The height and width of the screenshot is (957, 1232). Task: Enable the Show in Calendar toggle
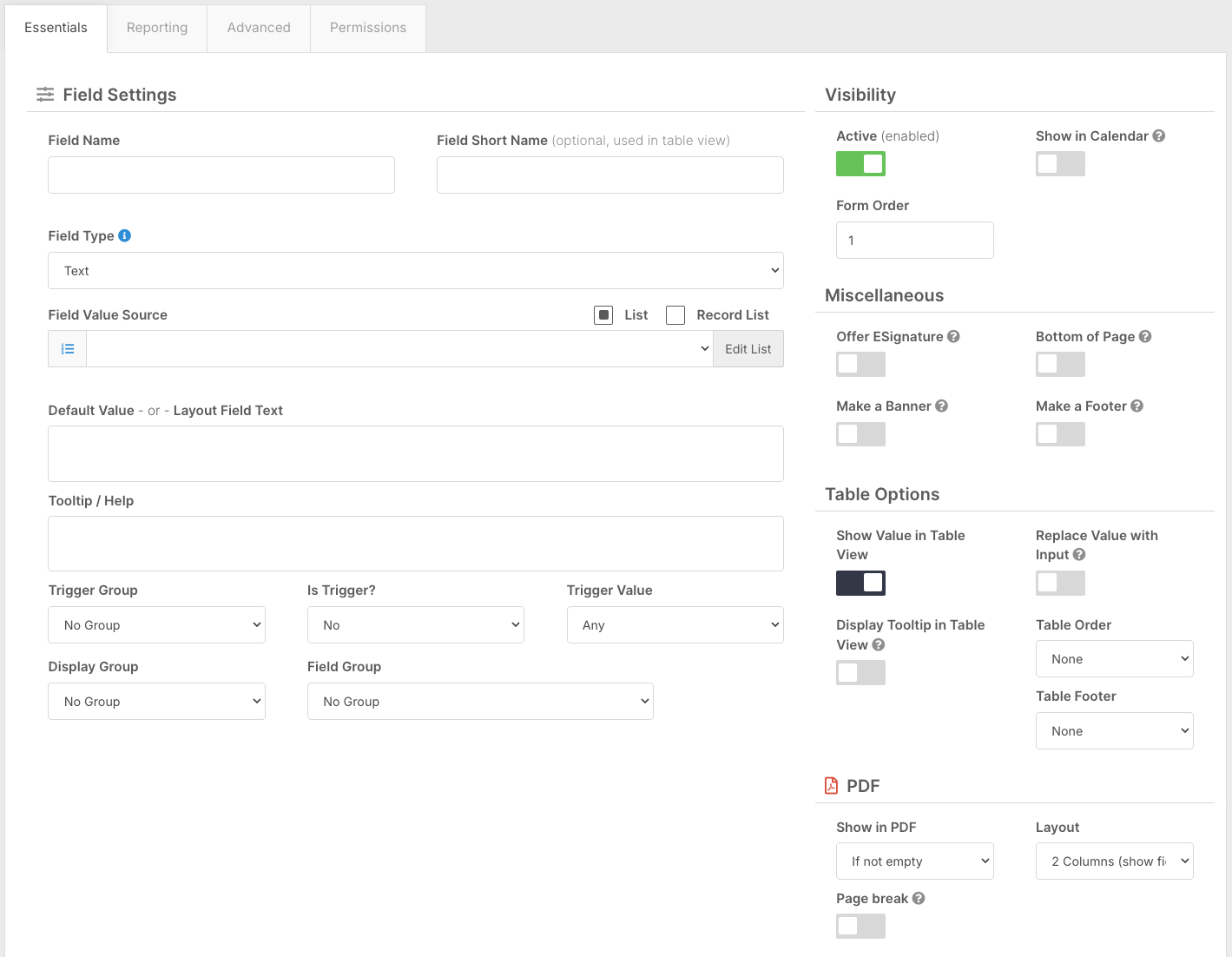click(1060, 164)
